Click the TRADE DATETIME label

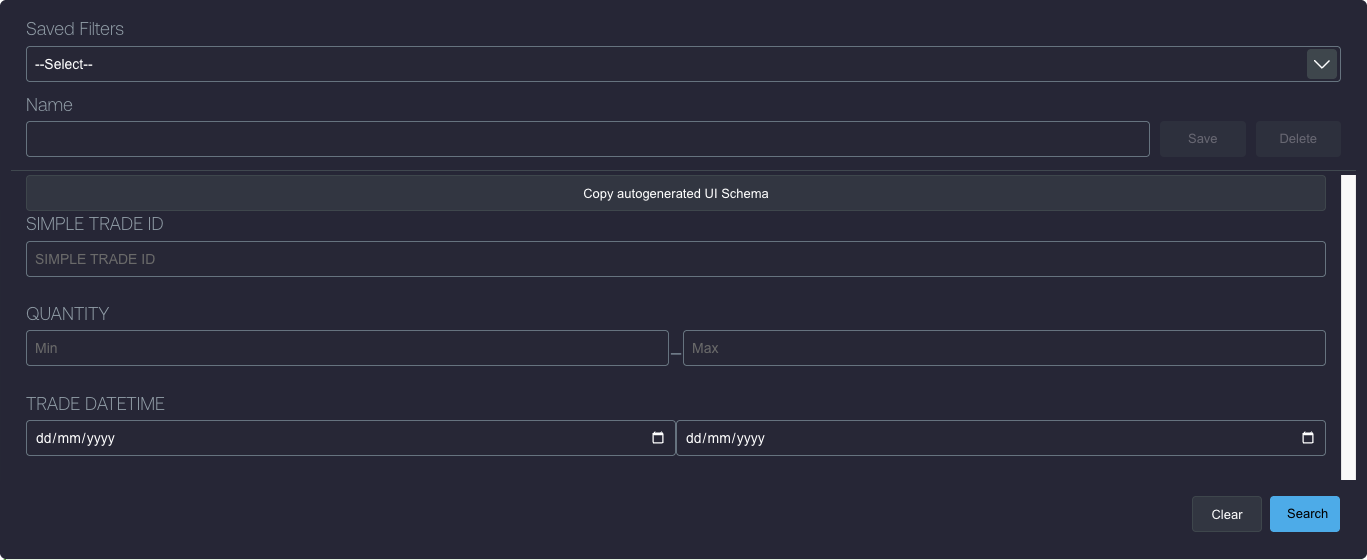pos(95,404)
